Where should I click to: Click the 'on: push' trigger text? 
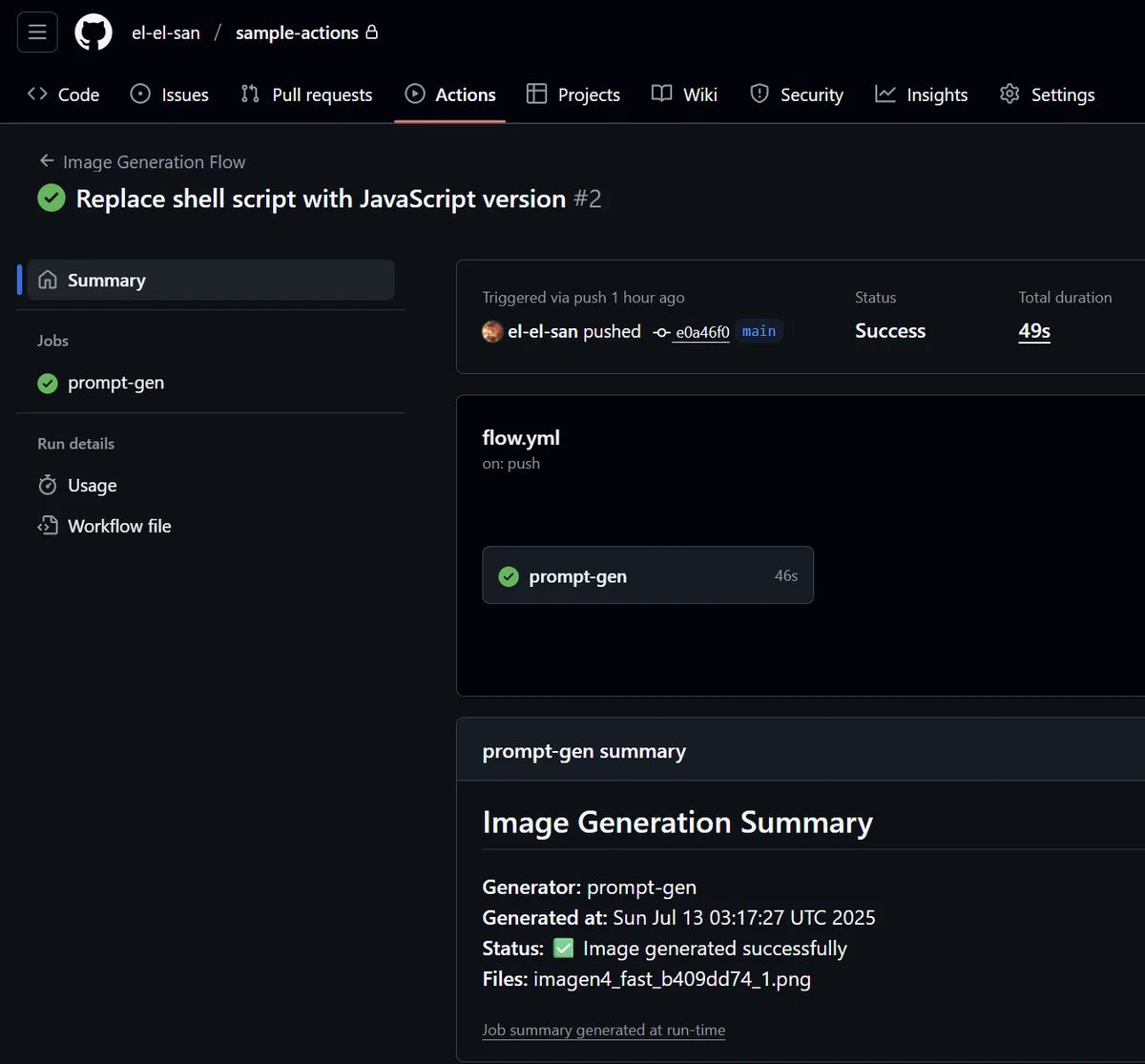(x=511, y=464)
